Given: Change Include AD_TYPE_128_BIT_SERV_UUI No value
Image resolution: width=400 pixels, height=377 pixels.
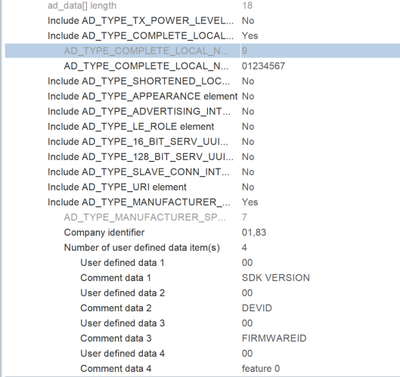Looking at the screenshot, I should coord(248,157).
